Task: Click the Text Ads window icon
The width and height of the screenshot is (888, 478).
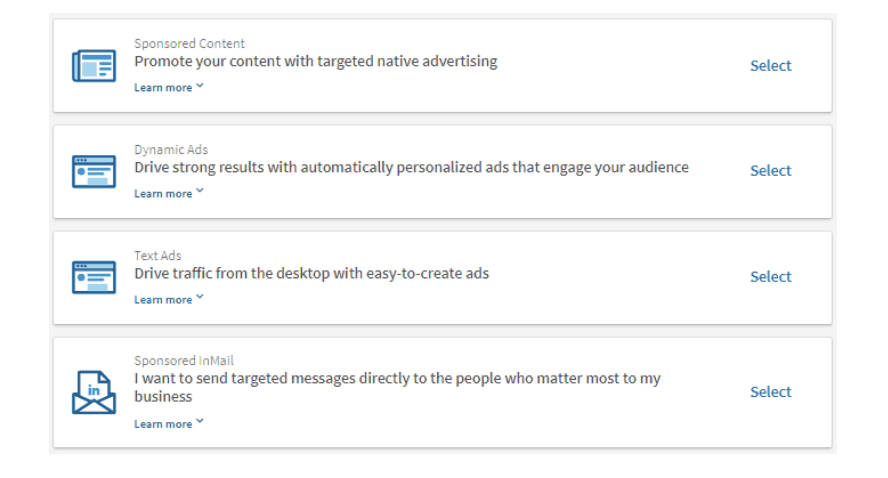Action: click(x=94, y=278)
